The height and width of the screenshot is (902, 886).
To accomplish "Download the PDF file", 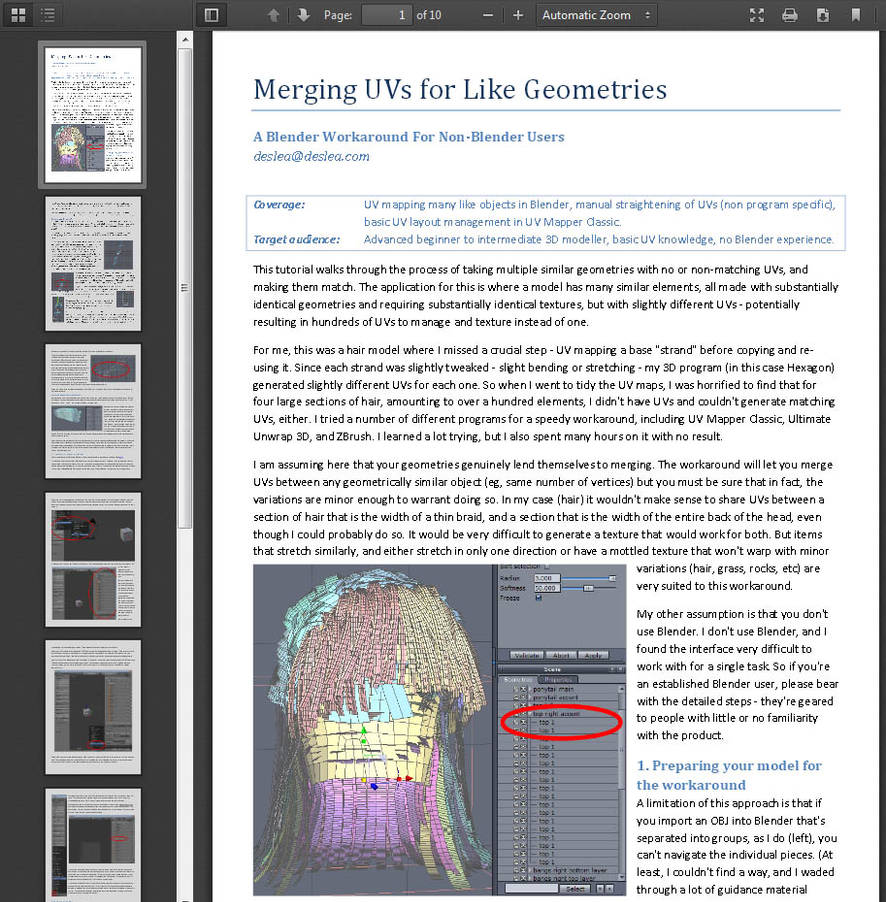I will click(x=822, y=15).
